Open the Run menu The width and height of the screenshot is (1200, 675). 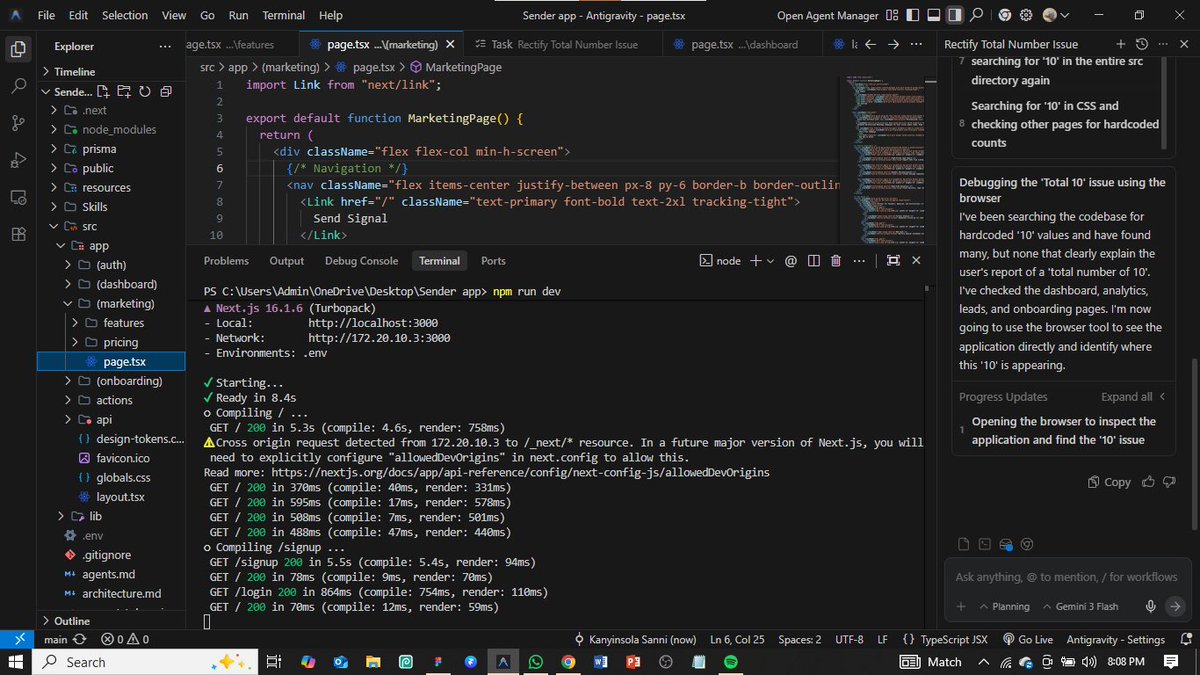[x=238, y=16]
